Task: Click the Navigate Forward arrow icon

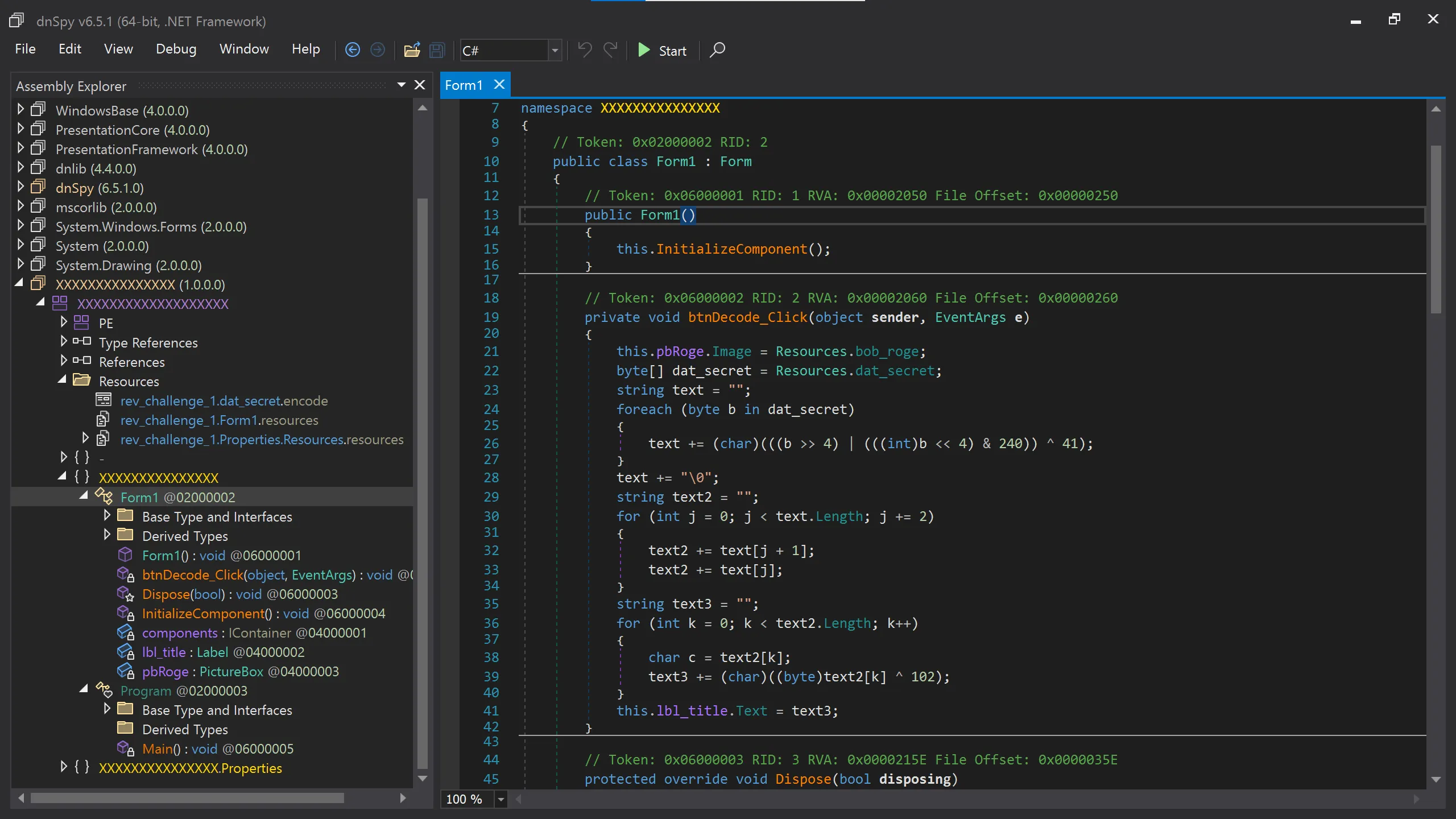Action: pos(377,50)
